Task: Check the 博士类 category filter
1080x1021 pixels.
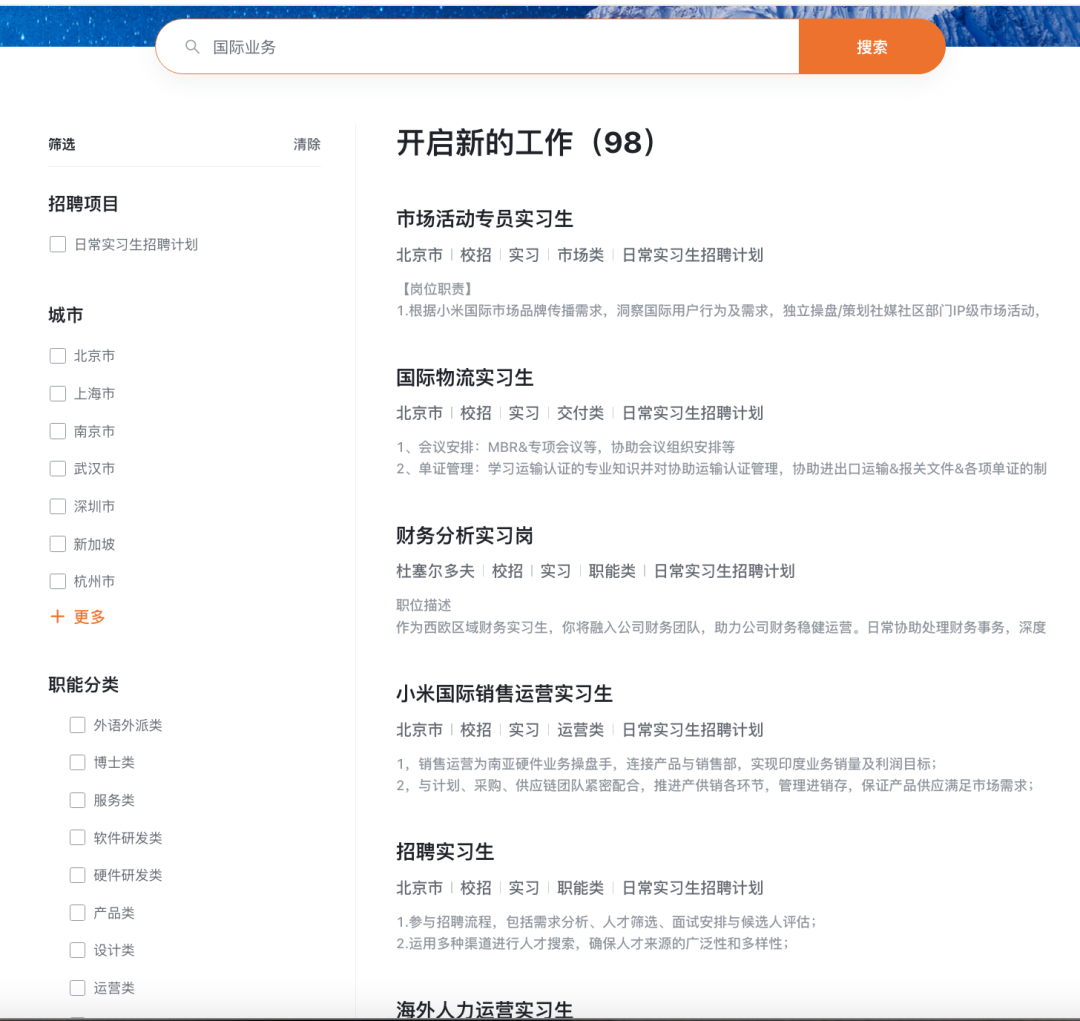Action: (x=77, y=762)
